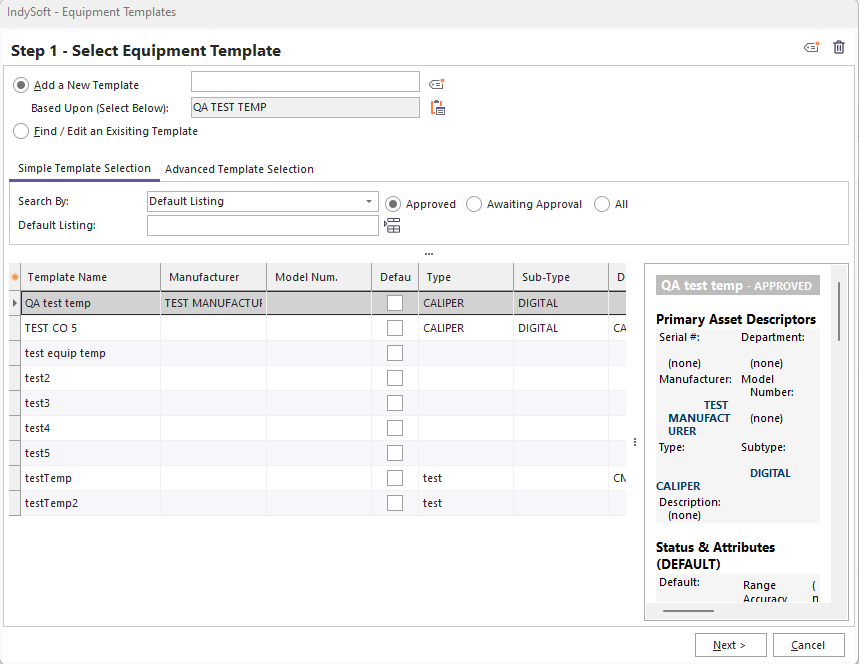Click the clipboard icon beside Based Upon field

pos(437,108)
